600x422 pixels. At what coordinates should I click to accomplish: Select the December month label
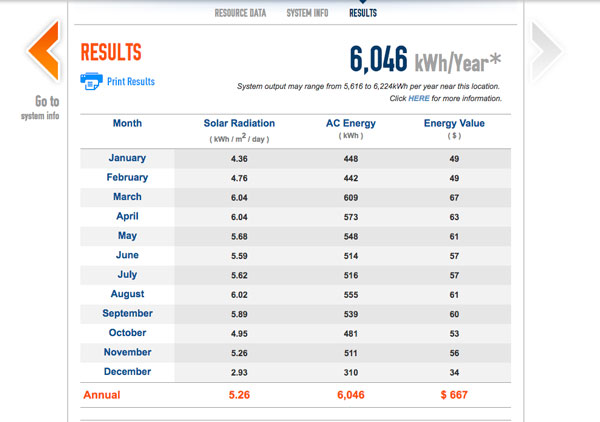pyautogui.click(x=127, y=372)
